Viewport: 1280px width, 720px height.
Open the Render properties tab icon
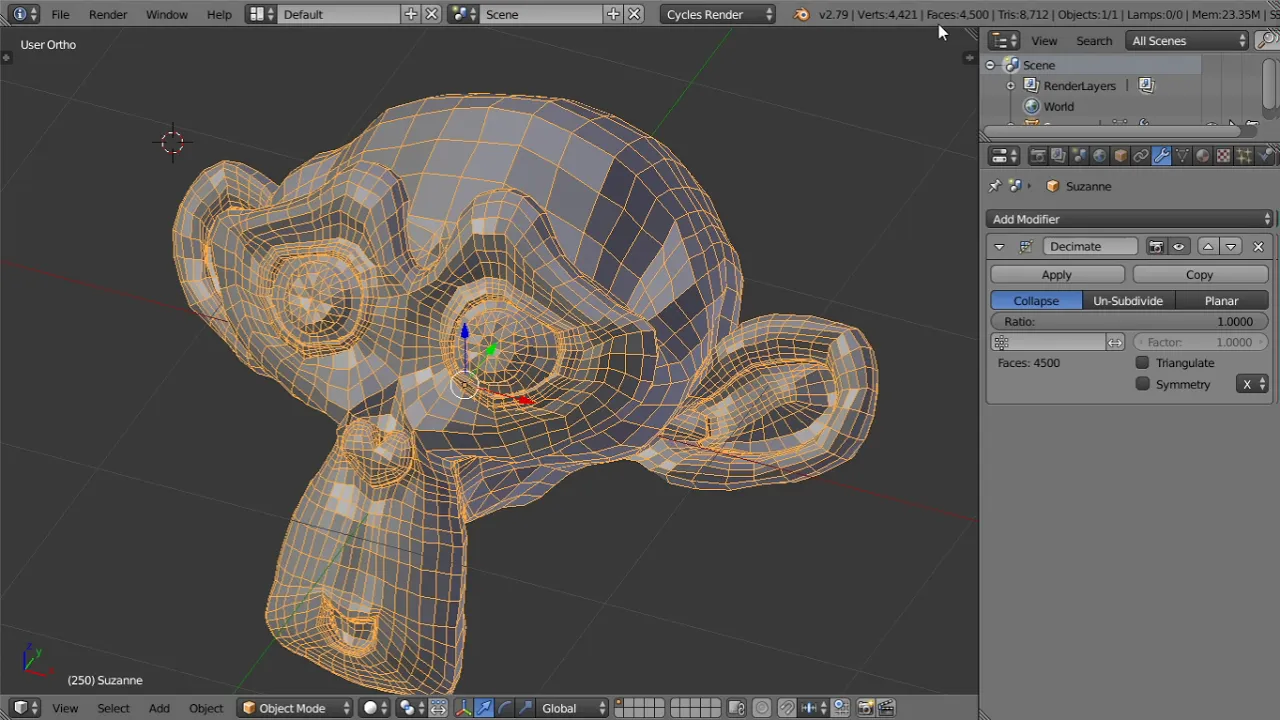(x=1038, y=156)
